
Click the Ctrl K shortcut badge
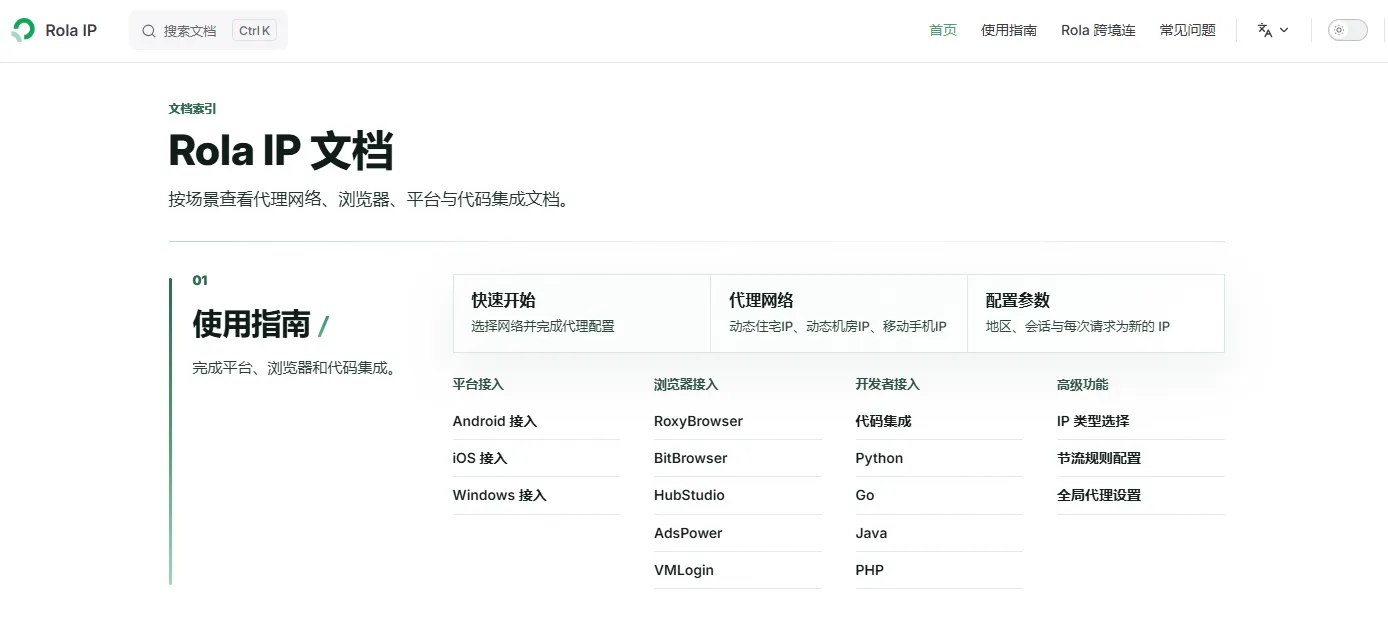click(x=254, y=31)
